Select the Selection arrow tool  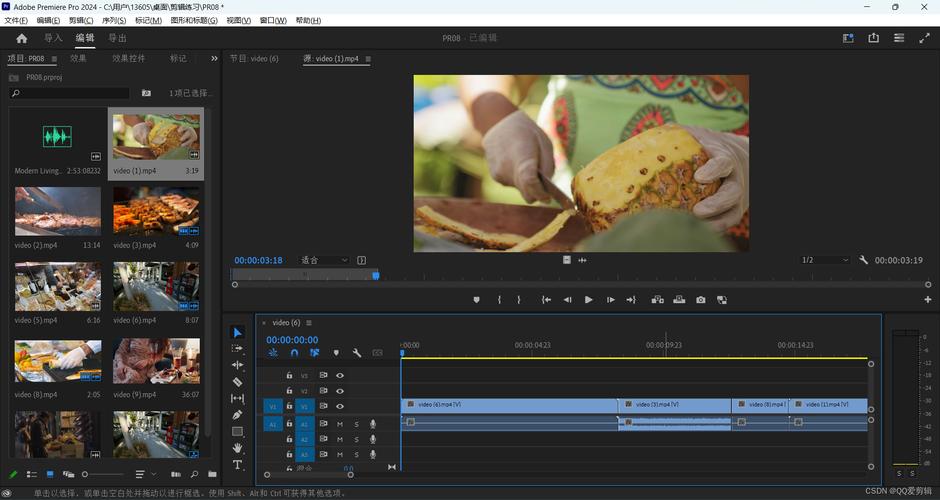(237, 333)
